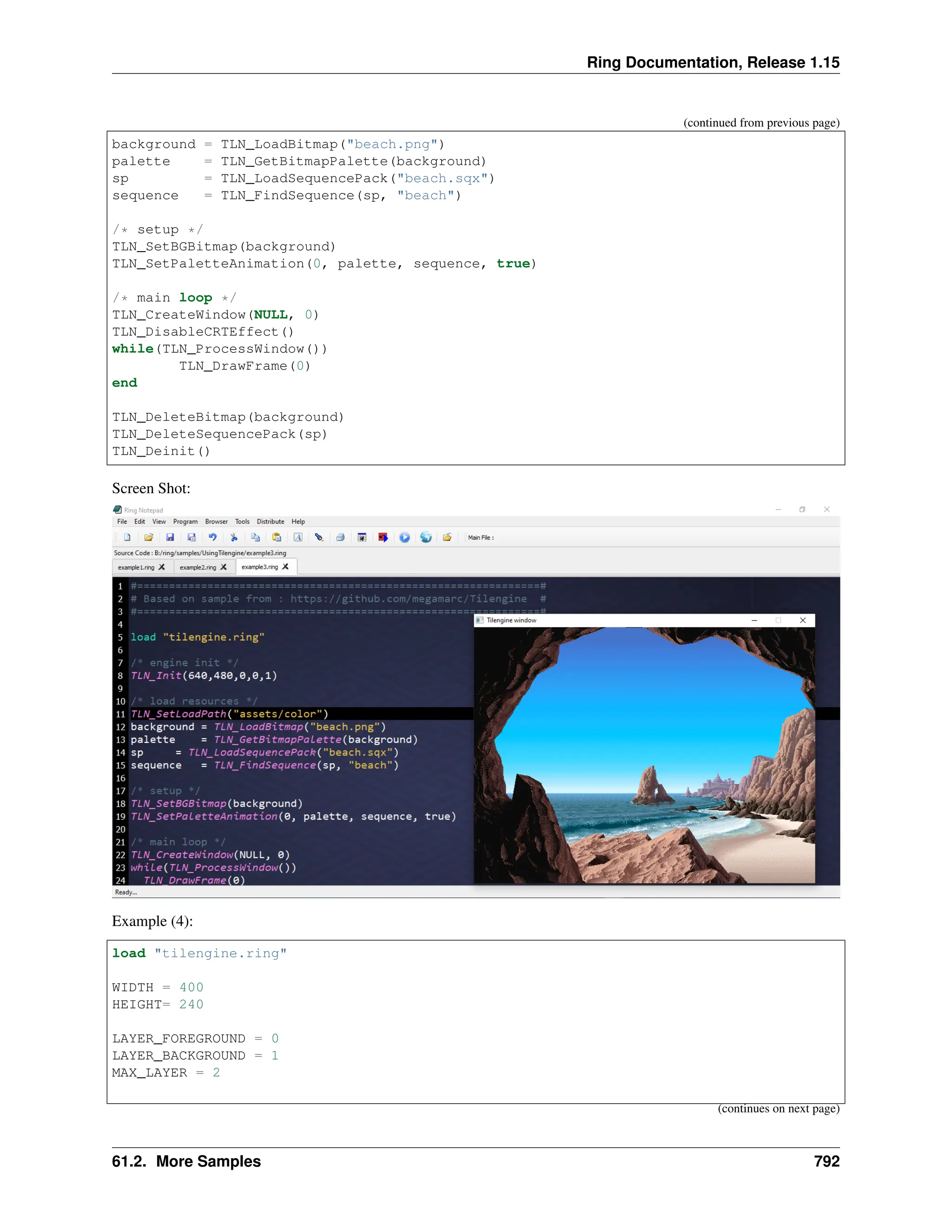Click the Save floppy disk icon
The height and width of the screenshot is (1232, 952).
pos(170,537)
